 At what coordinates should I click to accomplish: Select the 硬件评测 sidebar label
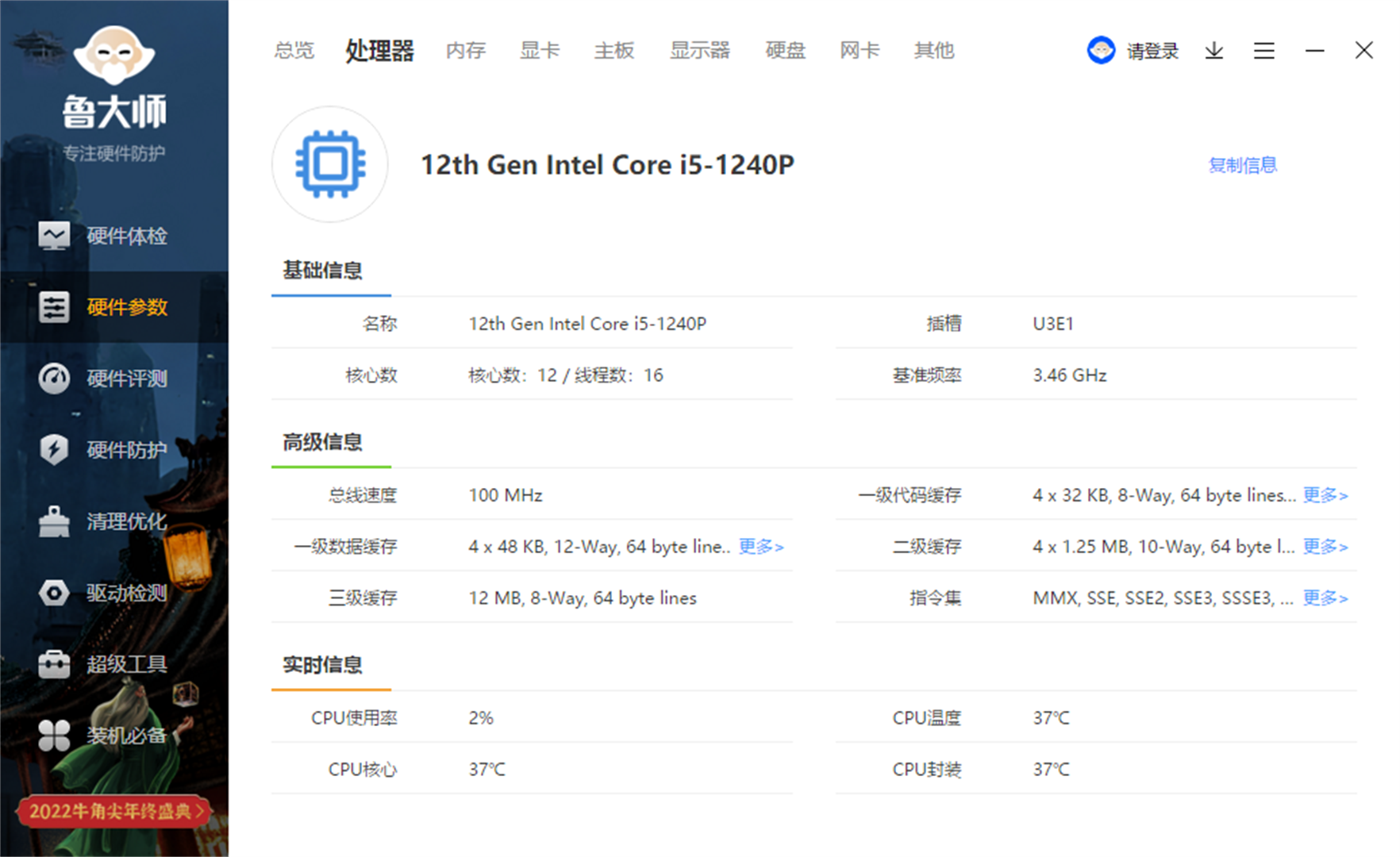127,379
